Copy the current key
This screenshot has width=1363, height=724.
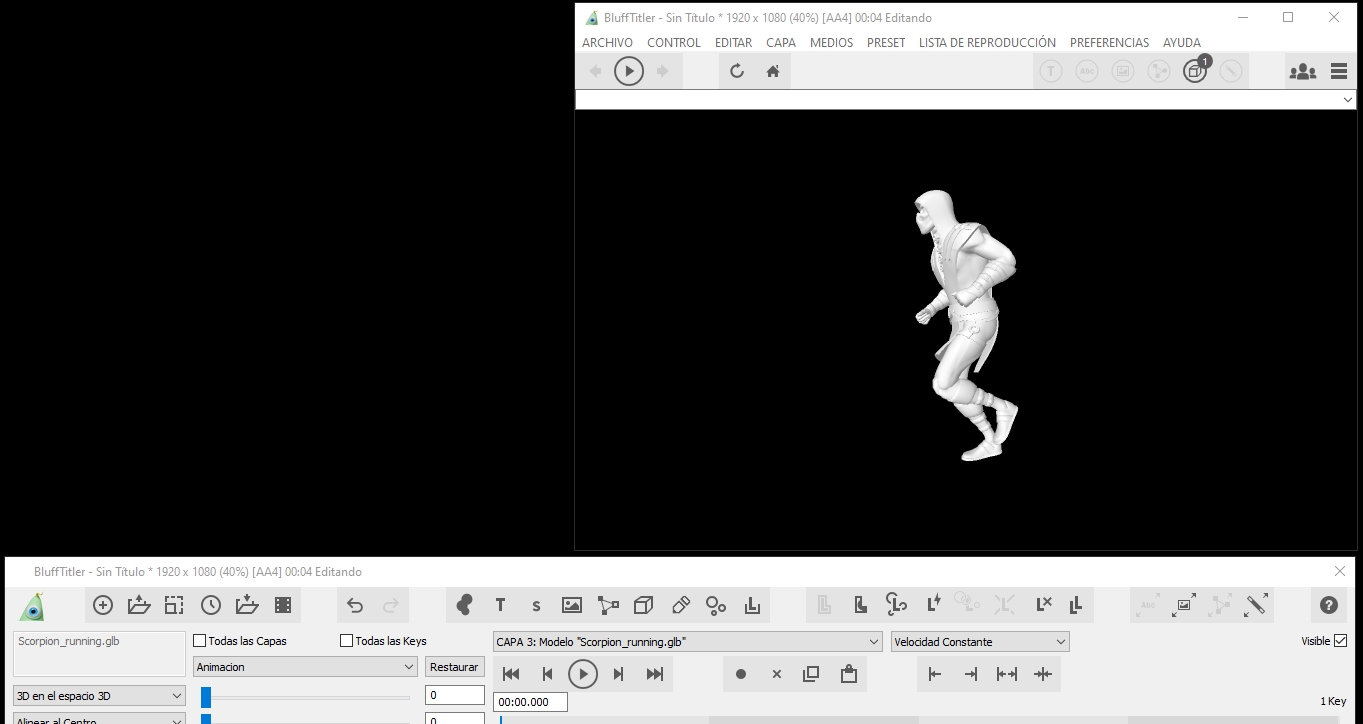click(812, 674)
